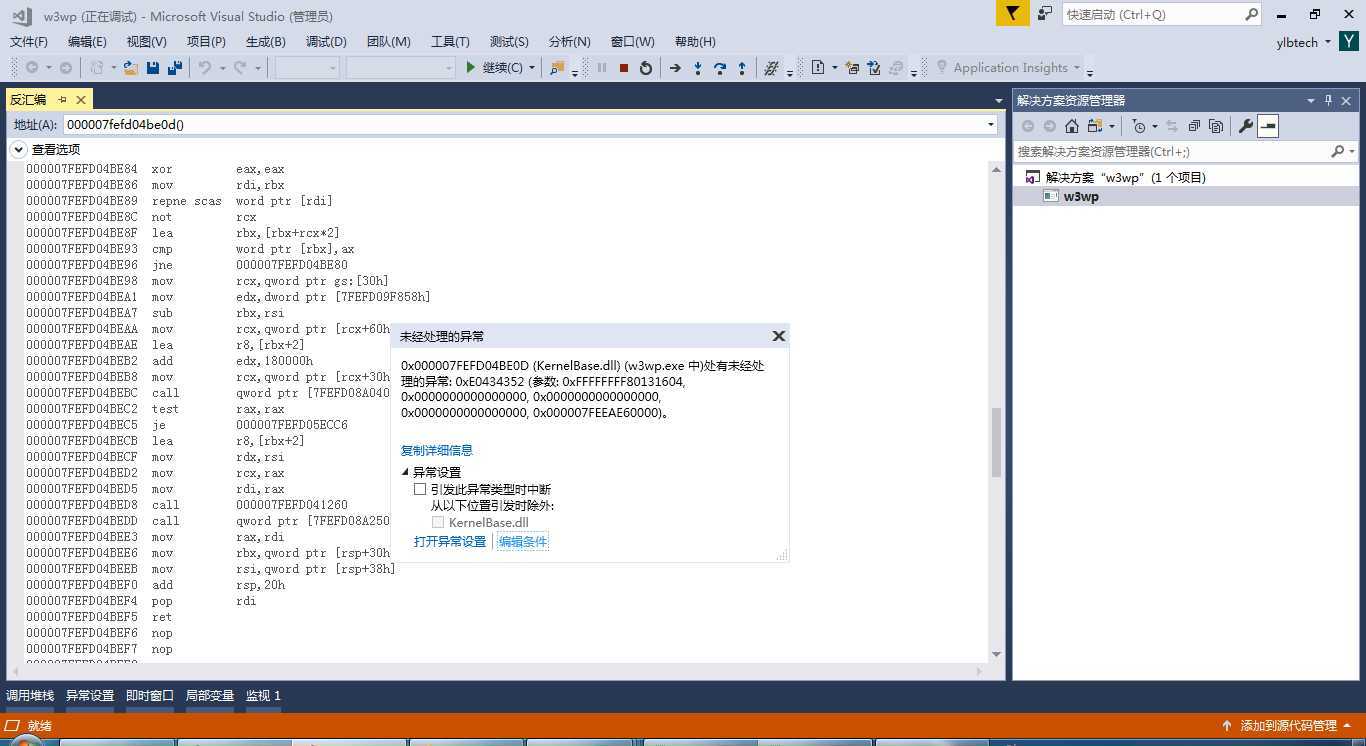Toggle KernelBase.dll exception checkbox
The image size is (1366, 746).
point(438,522)
